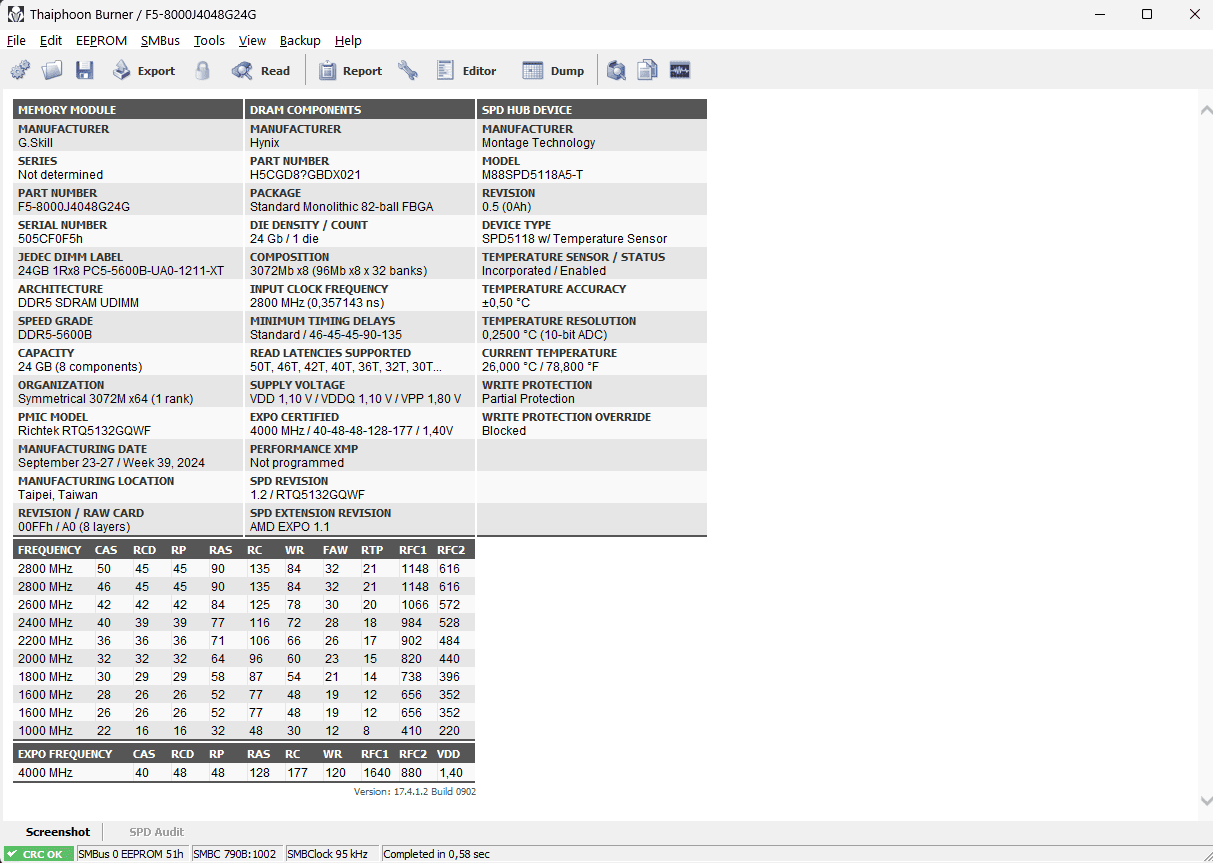Click the wrench tool icon
Image resolution: width=1213 pixels, height=863 pixels.
pyautogui.click(x=407, y=71)
